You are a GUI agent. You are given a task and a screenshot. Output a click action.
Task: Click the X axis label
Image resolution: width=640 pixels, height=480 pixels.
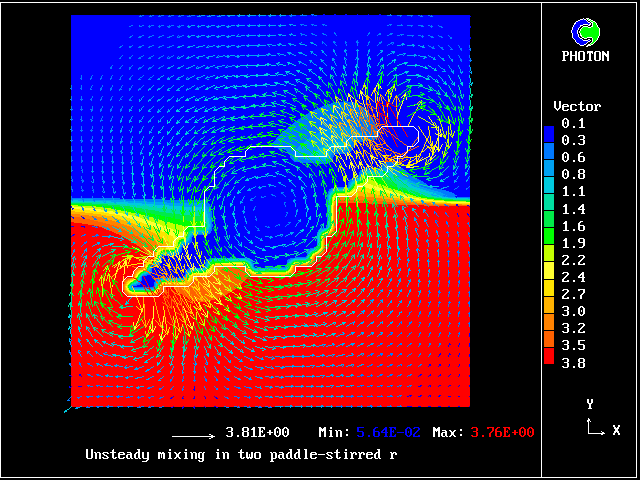click(x=616, y=430)
